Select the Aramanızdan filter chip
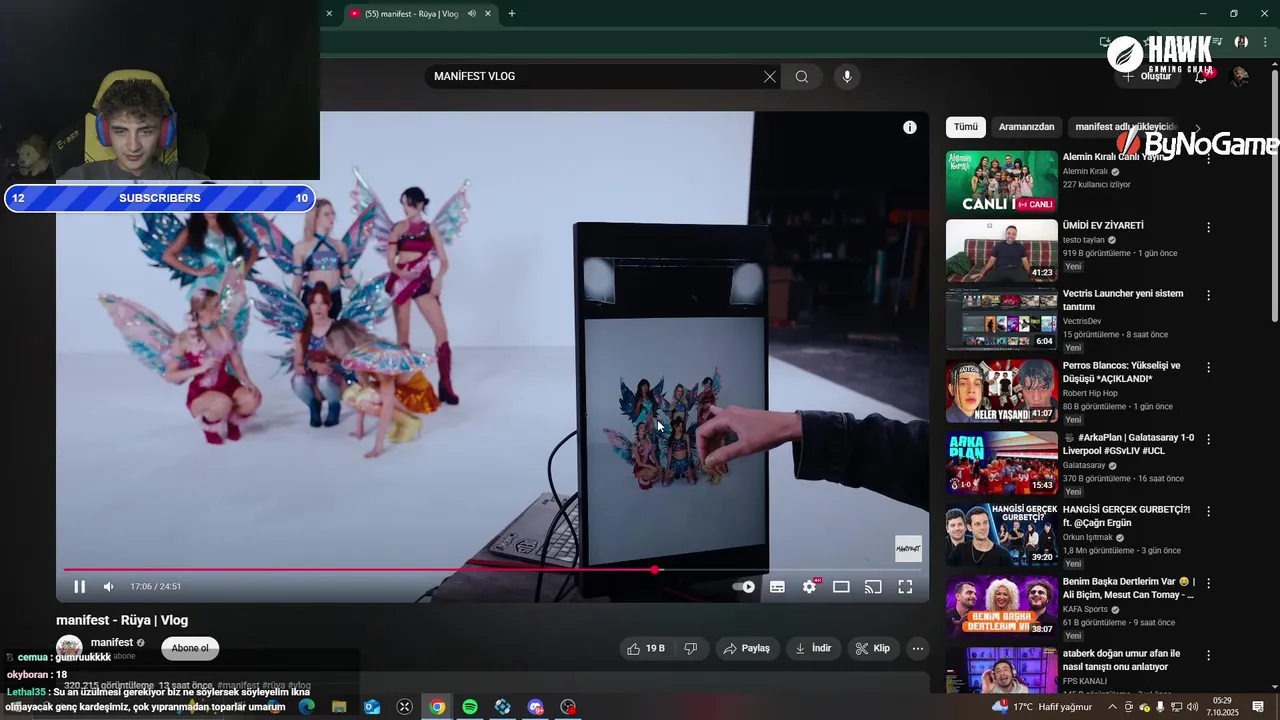The image size is (1280, 720). [x=1026, y=127]
